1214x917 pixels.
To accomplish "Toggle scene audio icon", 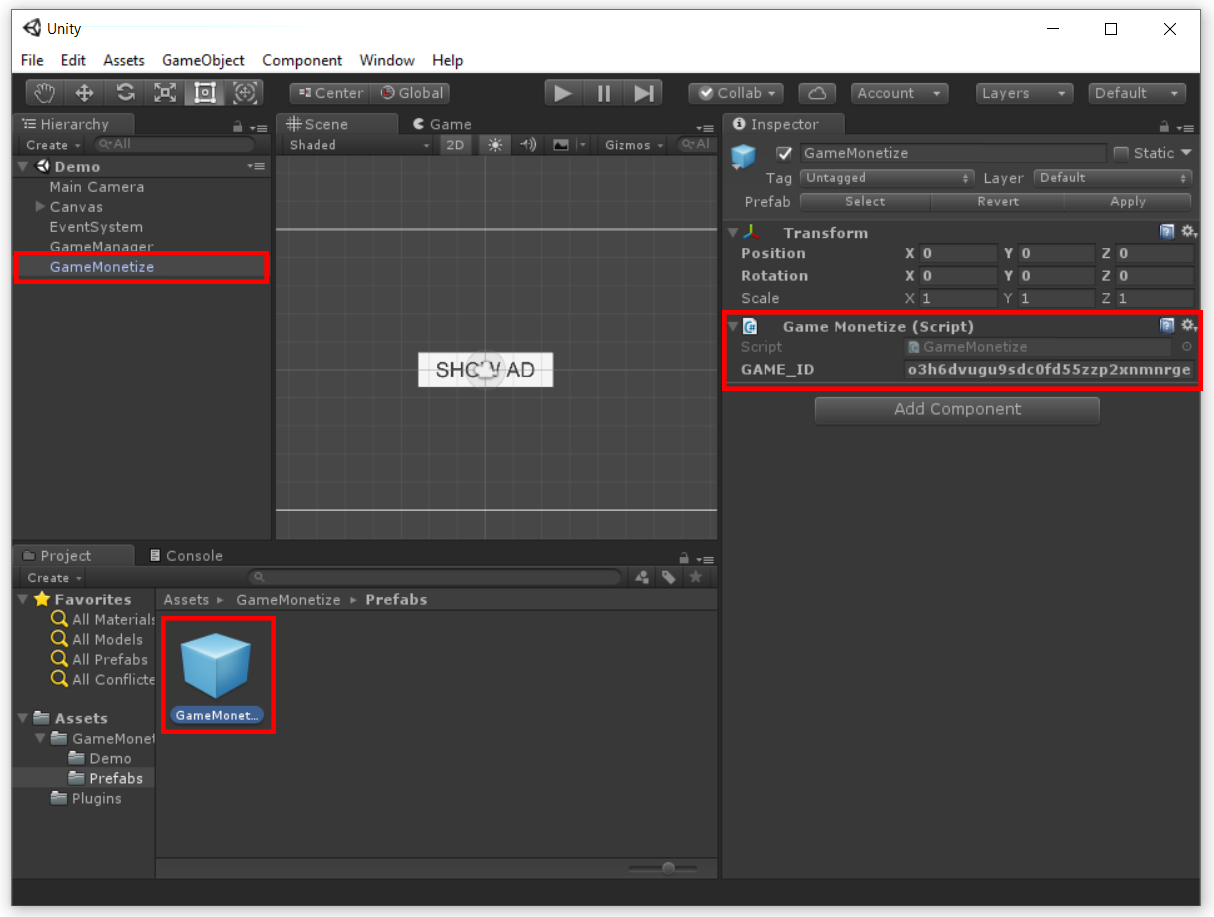I will click(x=528, y=145).
